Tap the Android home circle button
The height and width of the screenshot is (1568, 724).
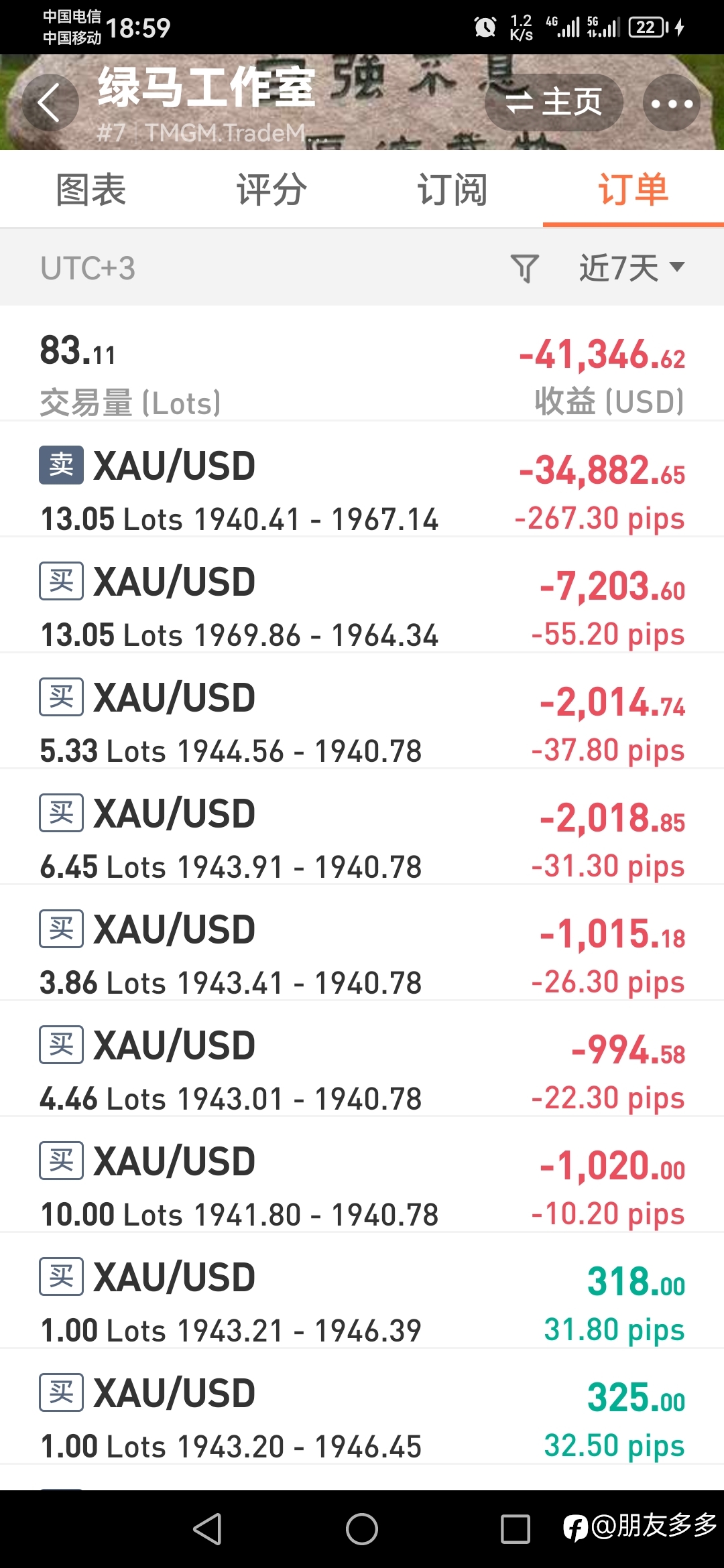[x=362, y=1529]
